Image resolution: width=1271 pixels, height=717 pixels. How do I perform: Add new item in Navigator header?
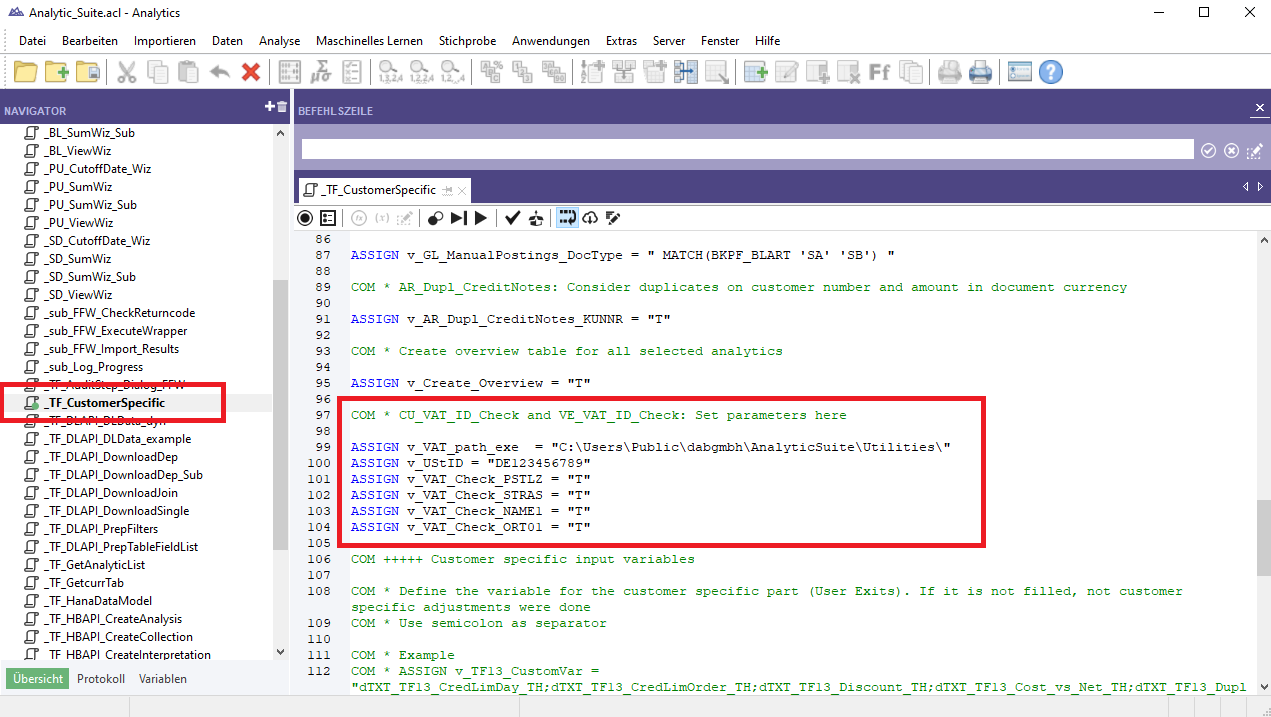(268, 107)
